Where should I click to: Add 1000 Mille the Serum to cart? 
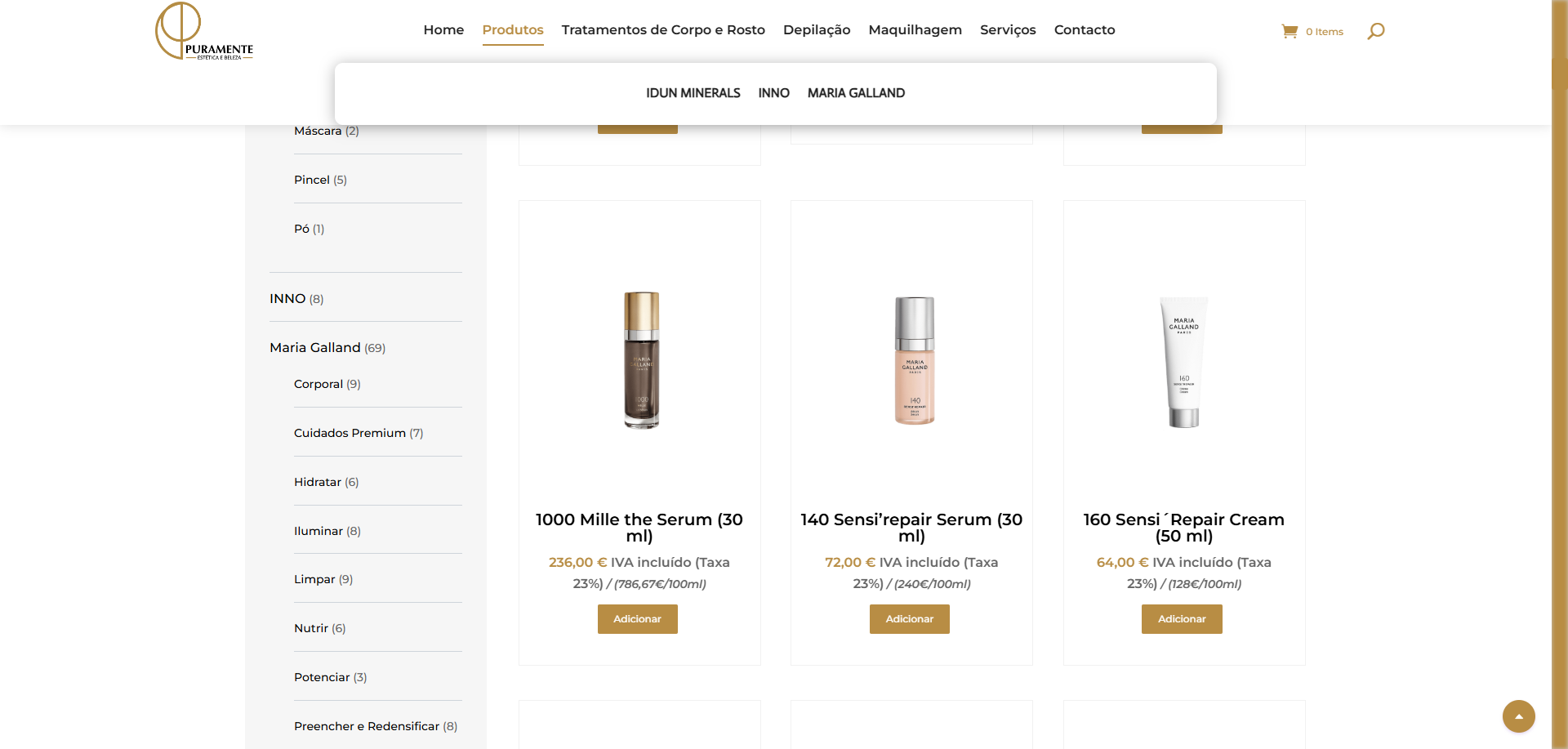(x=638, y=619)
